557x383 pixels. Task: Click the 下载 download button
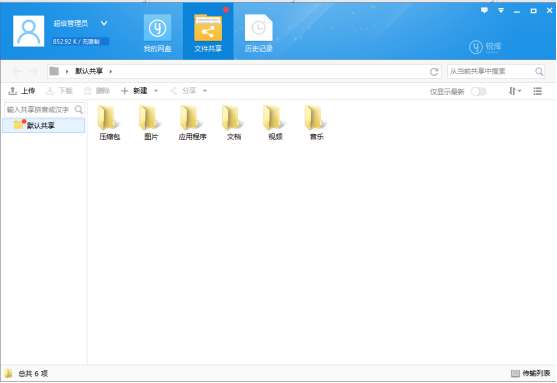click(x=59, y=91)
